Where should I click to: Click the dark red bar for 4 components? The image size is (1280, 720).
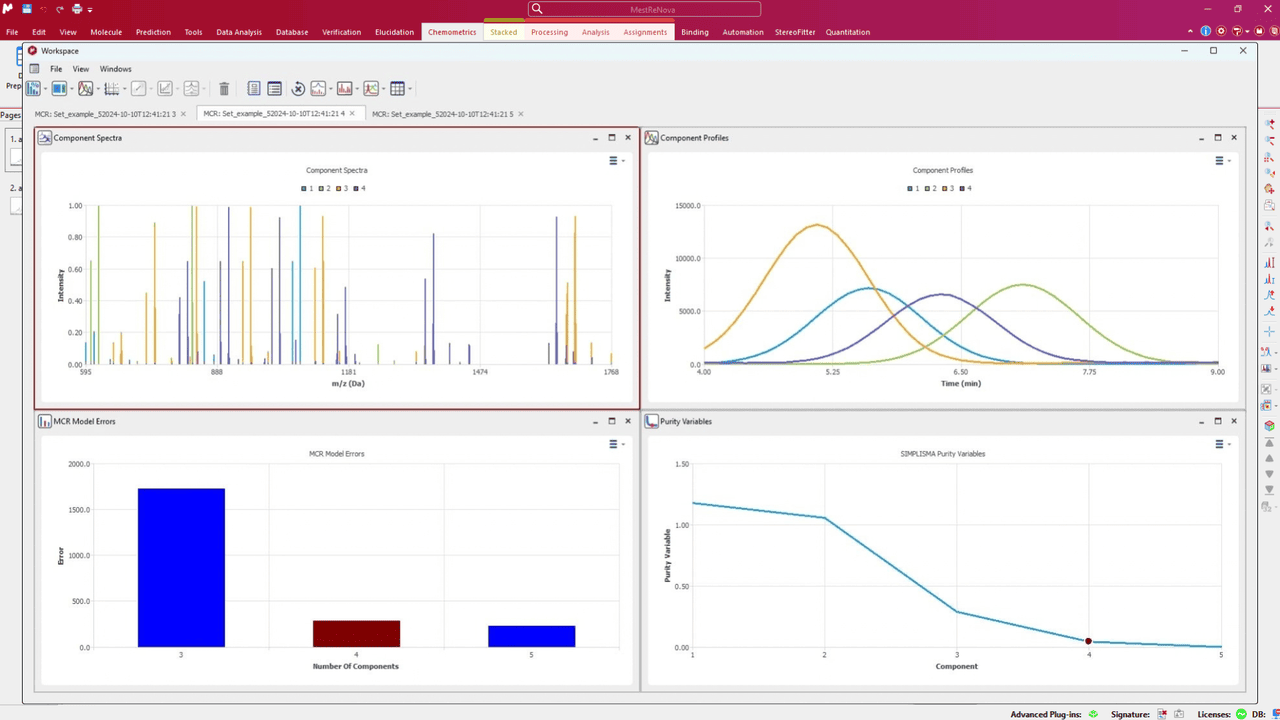click(x=356, y=634)
